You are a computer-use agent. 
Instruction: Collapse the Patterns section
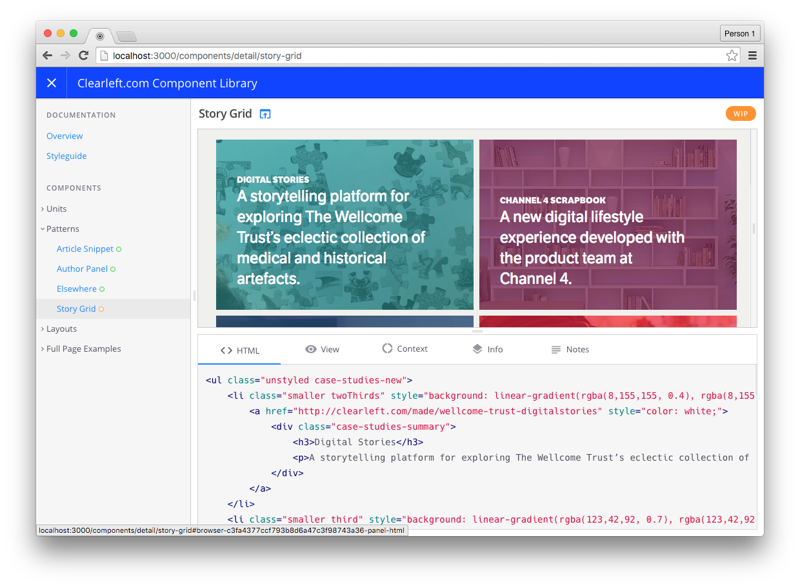[60, 229]
